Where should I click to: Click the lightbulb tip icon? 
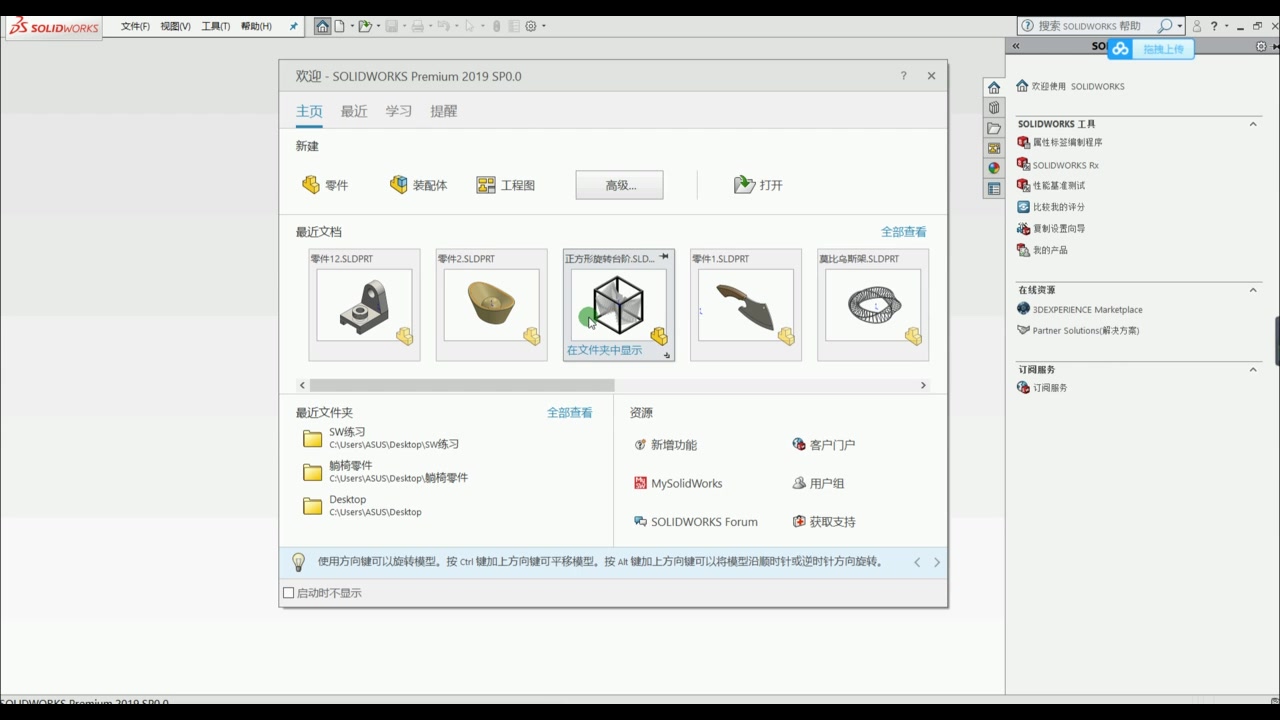(298, 562)
